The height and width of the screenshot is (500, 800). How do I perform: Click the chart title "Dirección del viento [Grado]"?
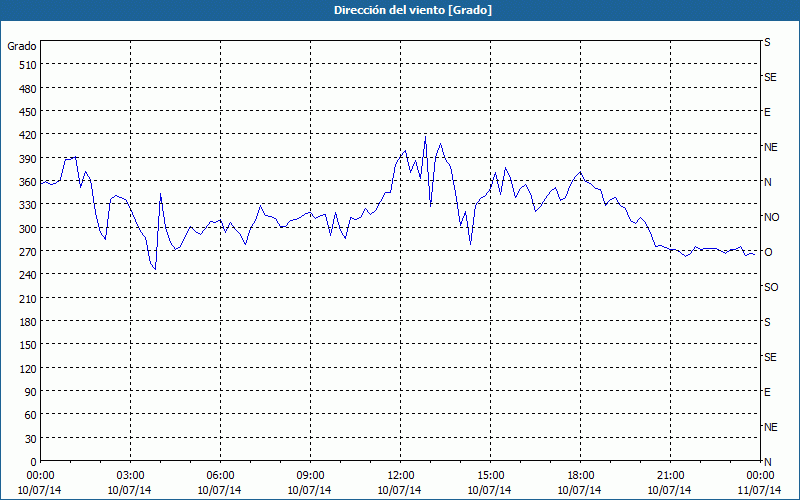(413, 10)
